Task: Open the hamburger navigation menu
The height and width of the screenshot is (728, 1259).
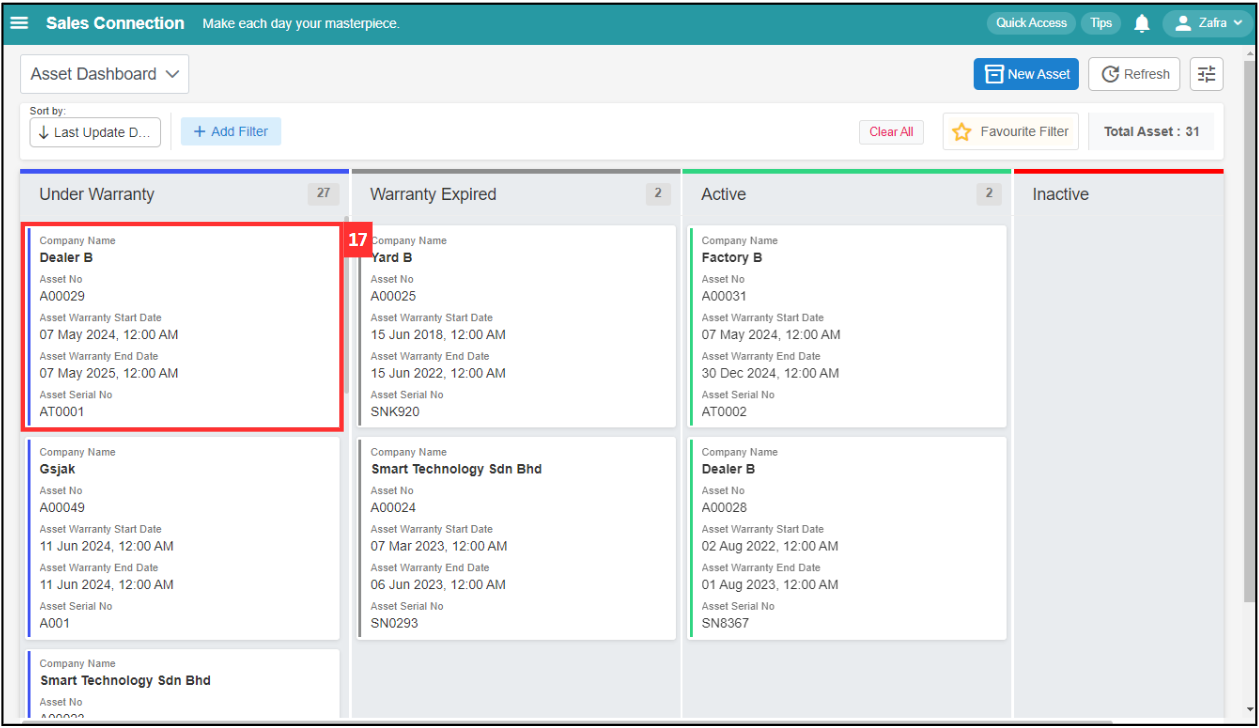Action: tap(20, 23)
